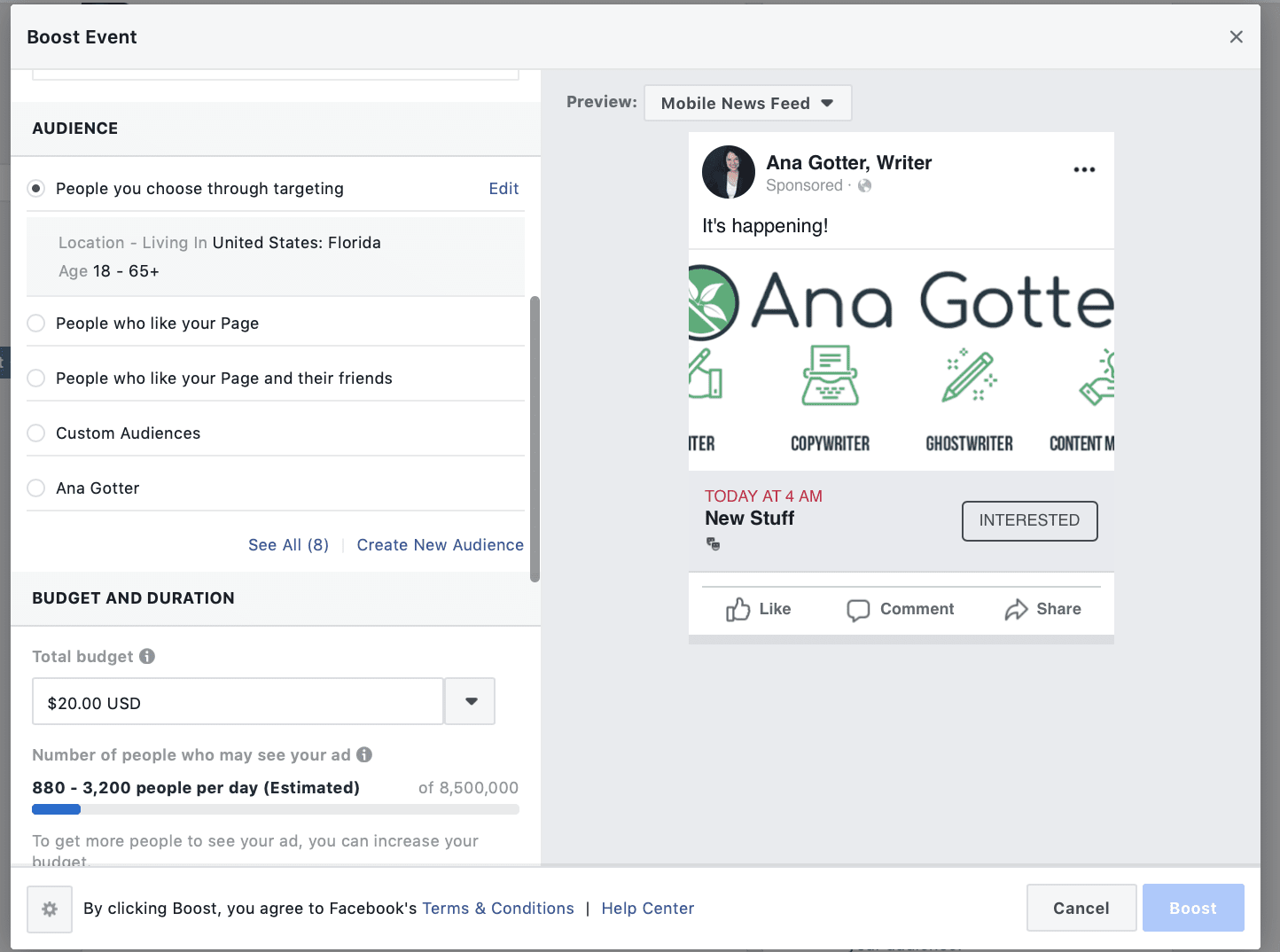Click the New Stuff event title

click(x=750, y=519)
